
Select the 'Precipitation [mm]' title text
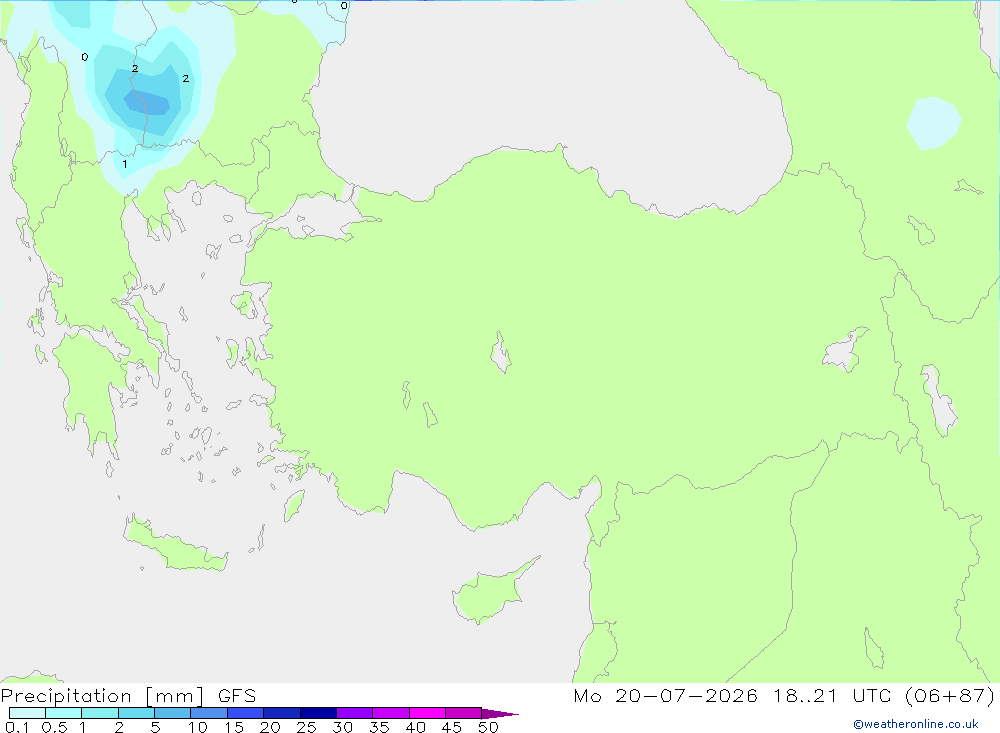click(102, 696)
